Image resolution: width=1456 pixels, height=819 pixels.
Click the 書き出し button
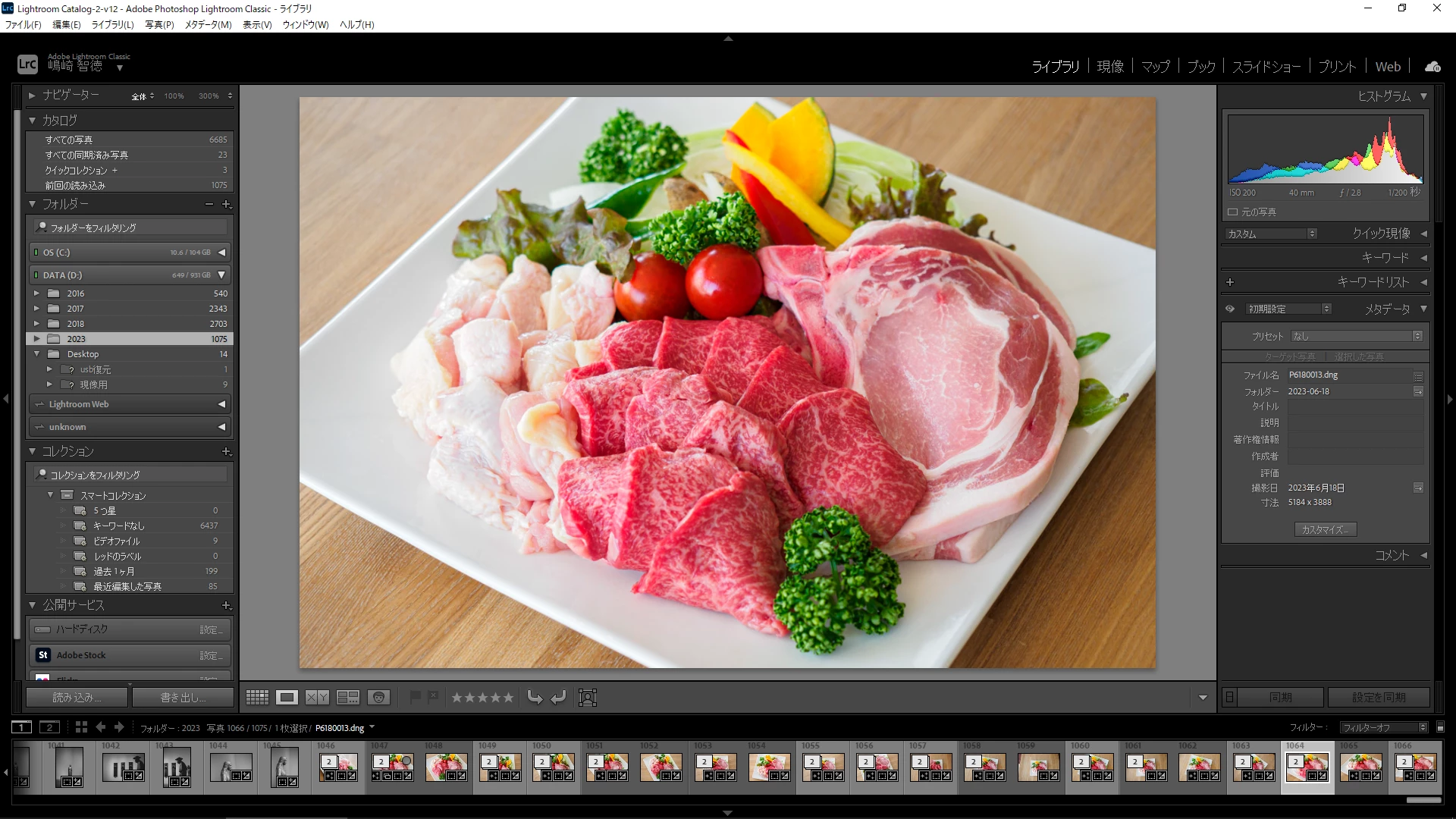183,697
